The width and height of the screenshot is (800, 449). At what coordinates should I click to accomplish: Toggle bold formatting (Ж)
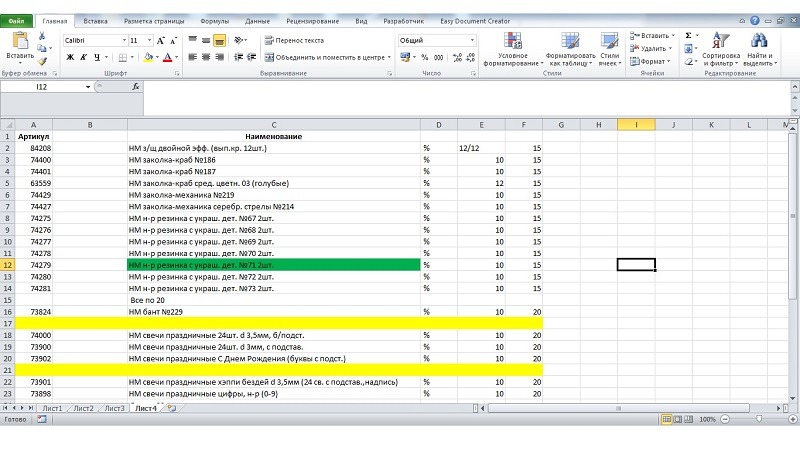(x=70, y=58)
